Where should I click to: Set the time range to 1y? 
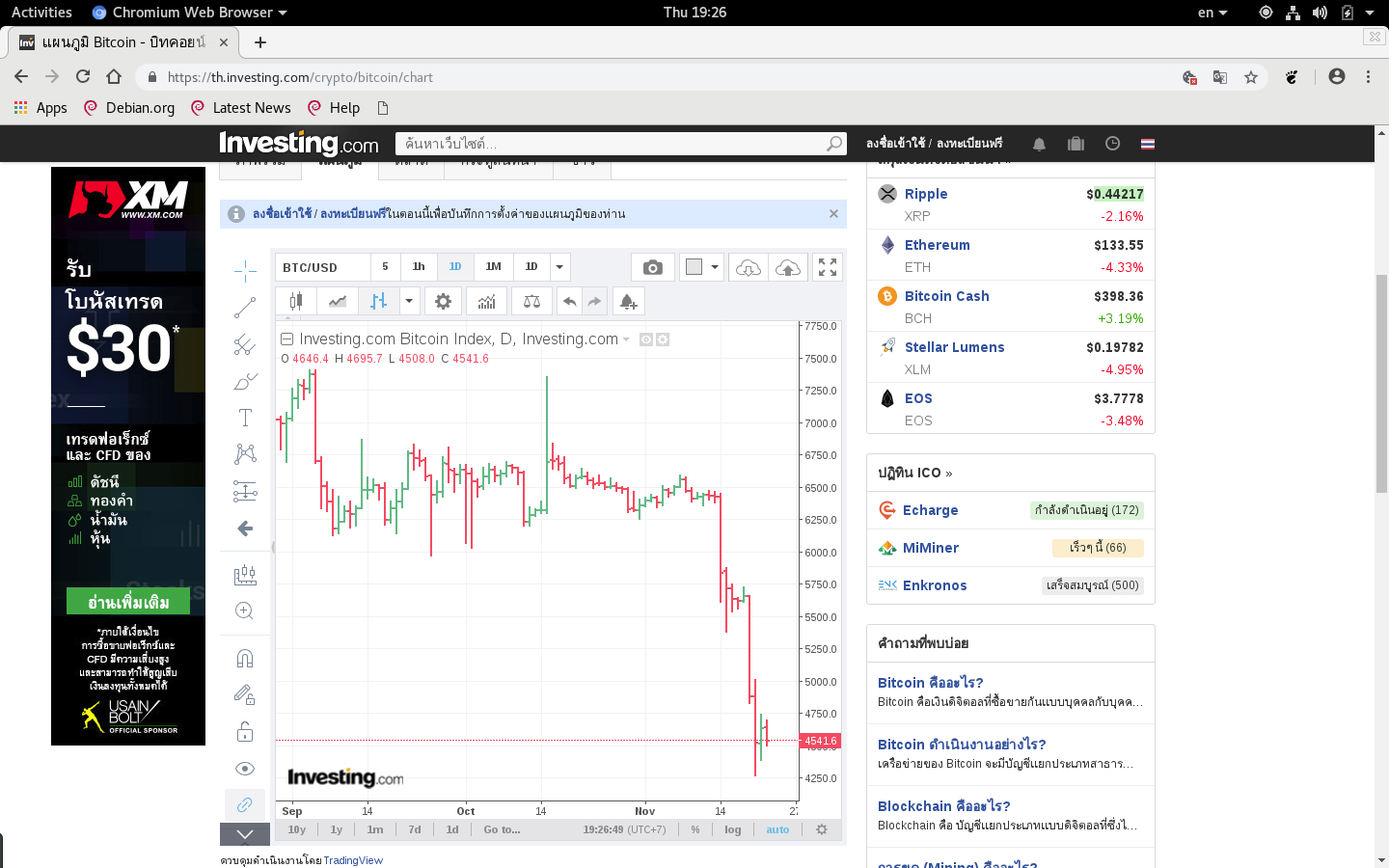(337, 829)
